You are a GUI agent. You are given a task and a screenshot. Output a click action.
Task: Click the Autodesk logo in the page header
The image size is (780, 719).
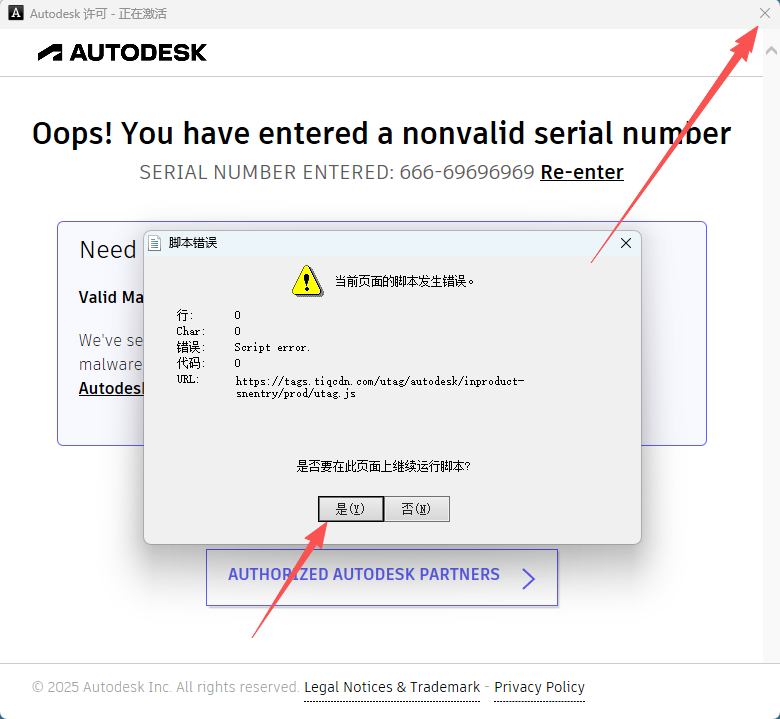pos(122,53)
